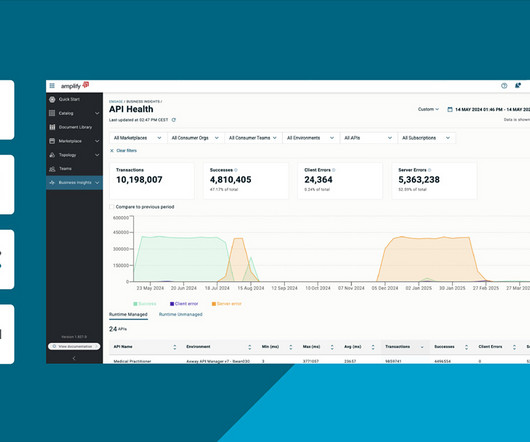Sort table by Environment arrows
The height and width of the screenshot is (442, 530).
[249, 347]
